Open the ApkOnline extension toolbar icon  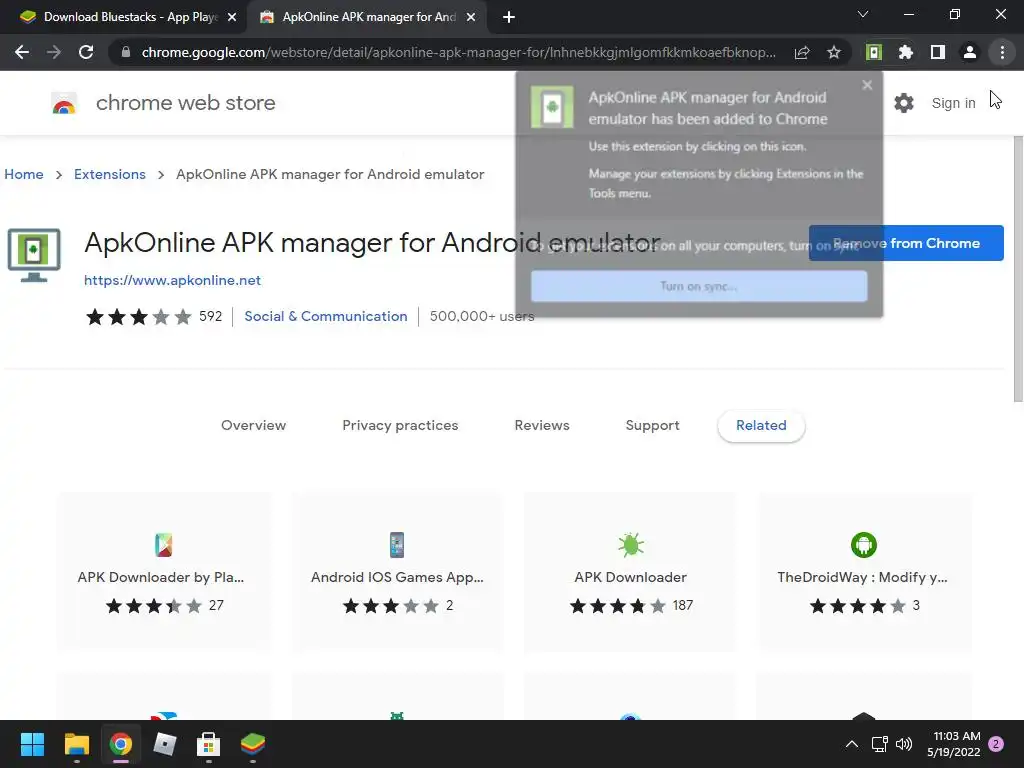(x=874, y=52)
